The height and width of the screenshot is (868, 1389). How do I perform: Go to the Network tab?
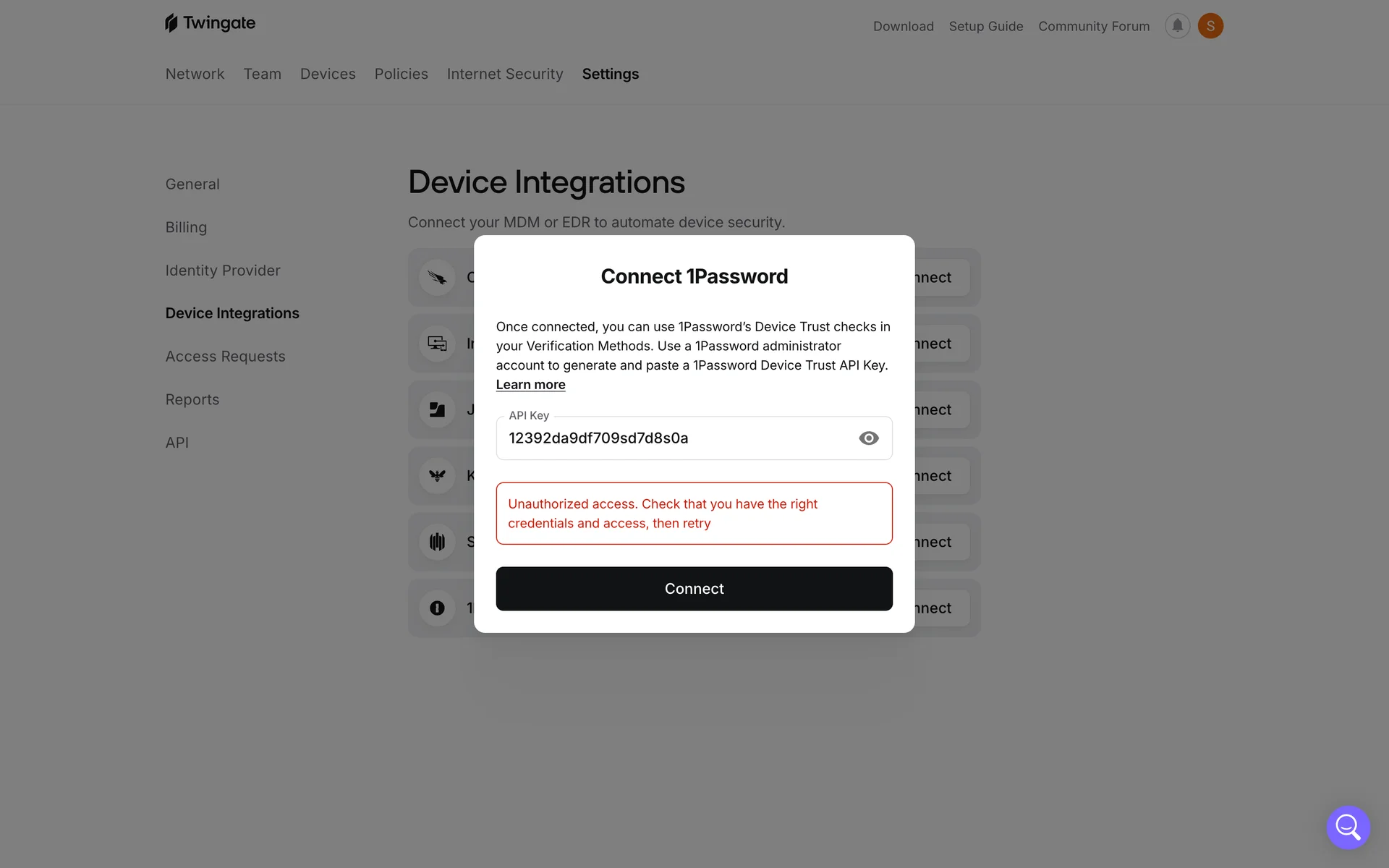click(195, 74)
